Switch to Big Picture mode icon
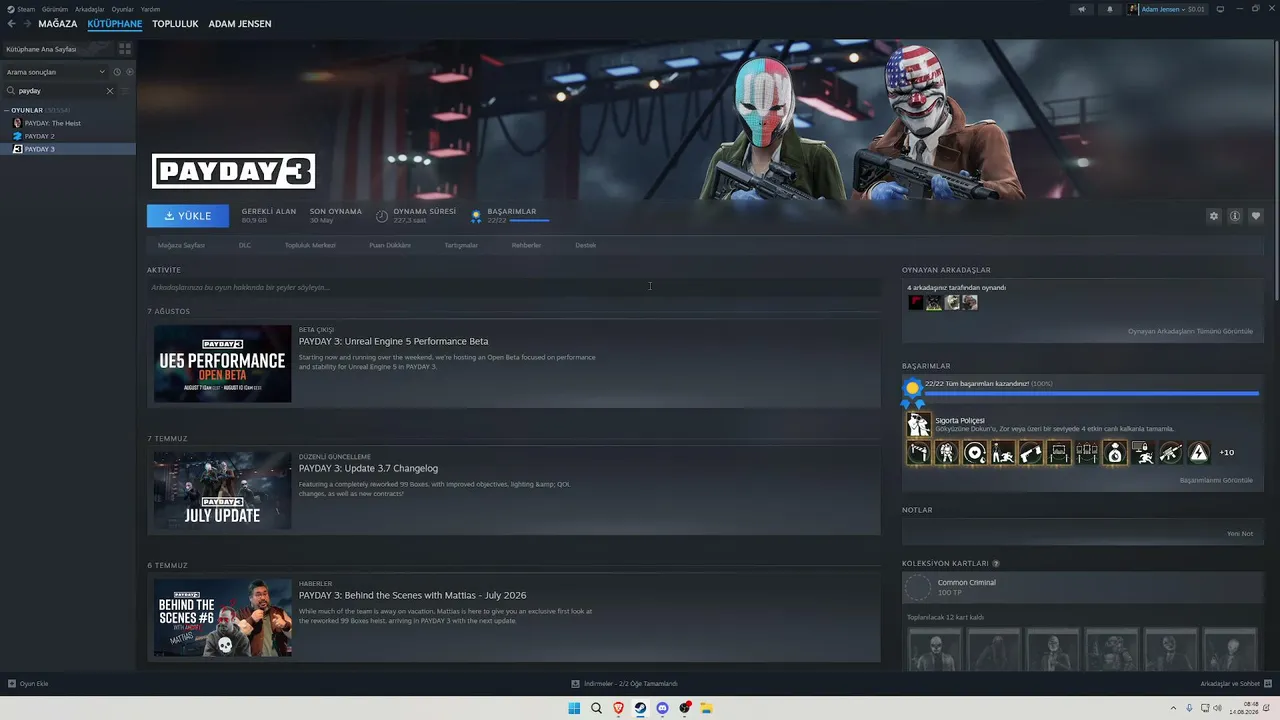The image size is (1280, 720). click(x=1218, y=9)
